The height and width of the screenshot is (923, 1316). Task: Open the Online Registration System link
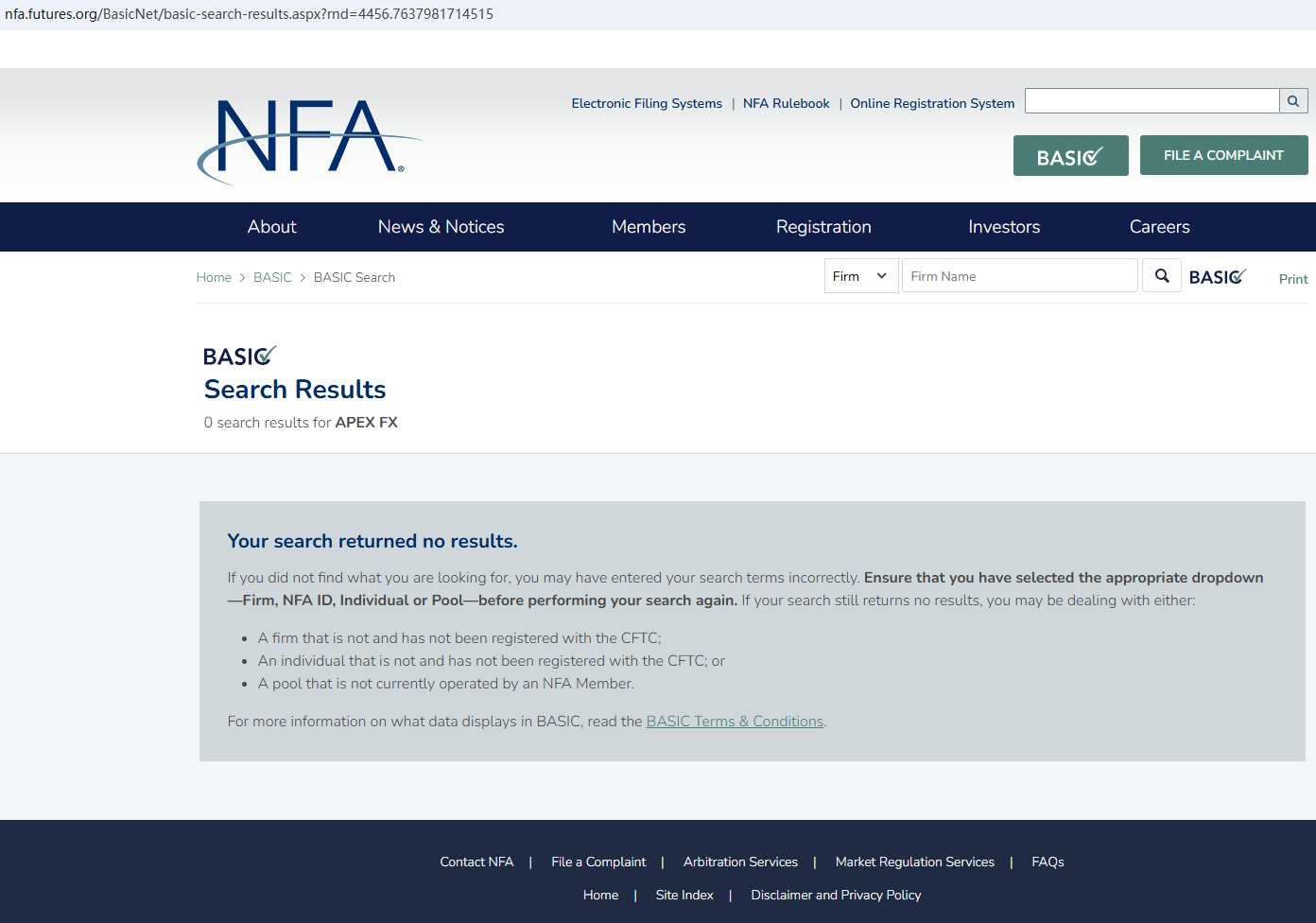932,103
